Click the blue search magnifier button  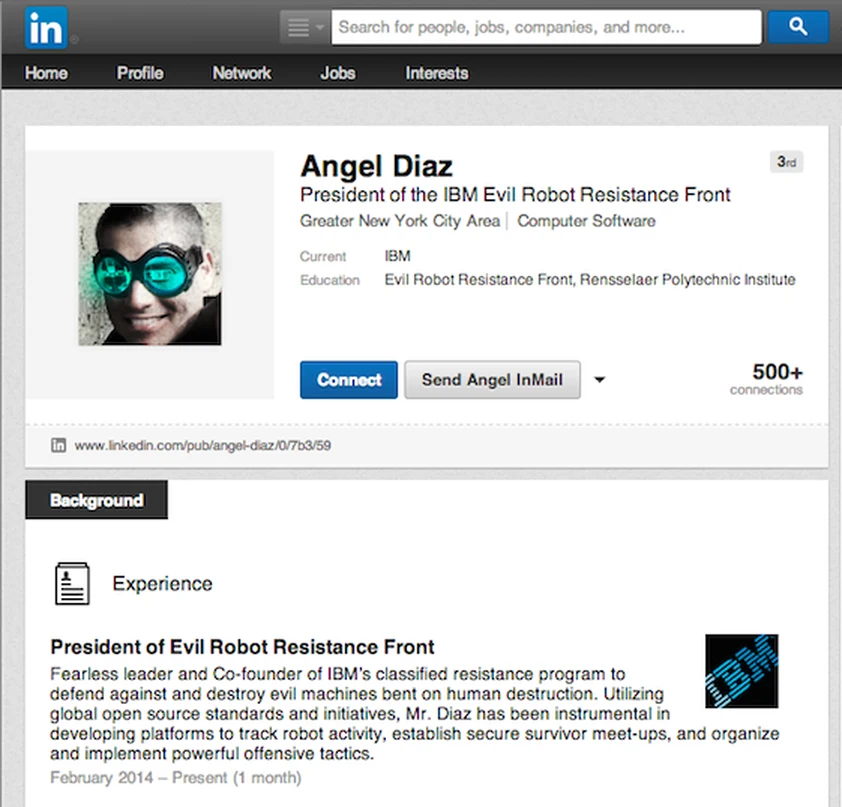[x=798, y=26]
